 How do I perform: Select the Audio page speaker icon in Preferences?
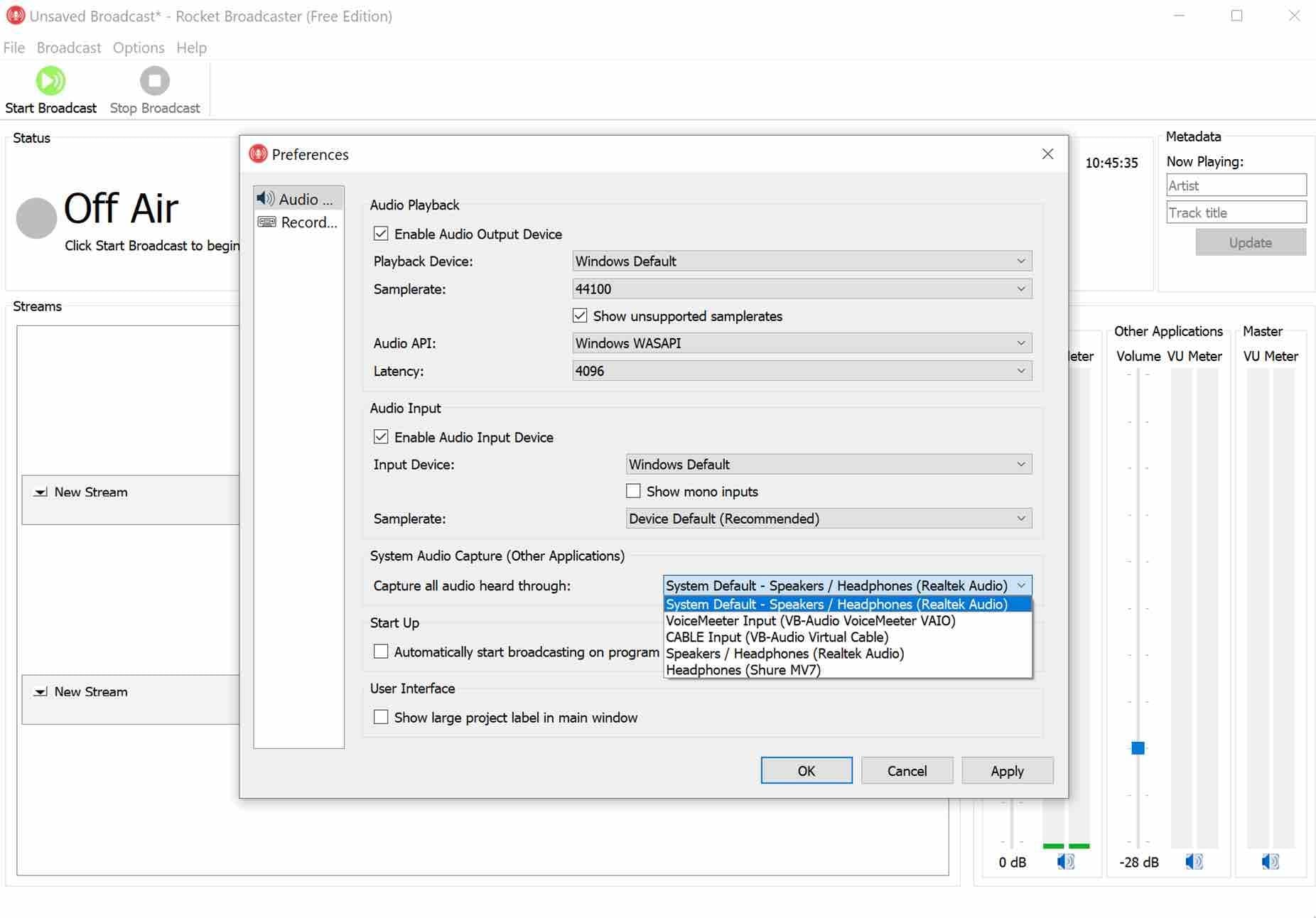(266, 198)
